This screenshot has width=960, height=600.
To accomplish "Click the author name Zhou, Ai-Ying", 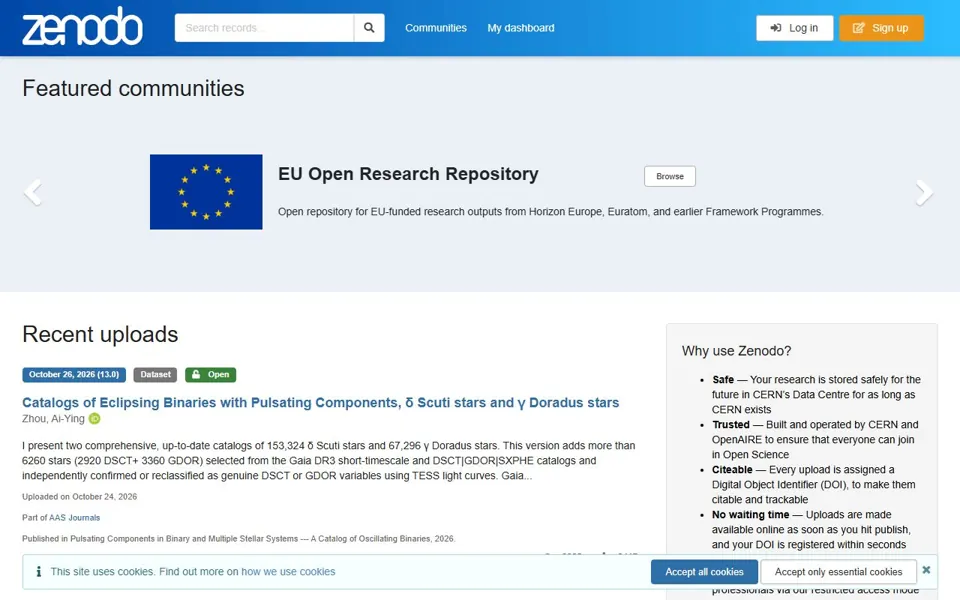I will point(53,419).
